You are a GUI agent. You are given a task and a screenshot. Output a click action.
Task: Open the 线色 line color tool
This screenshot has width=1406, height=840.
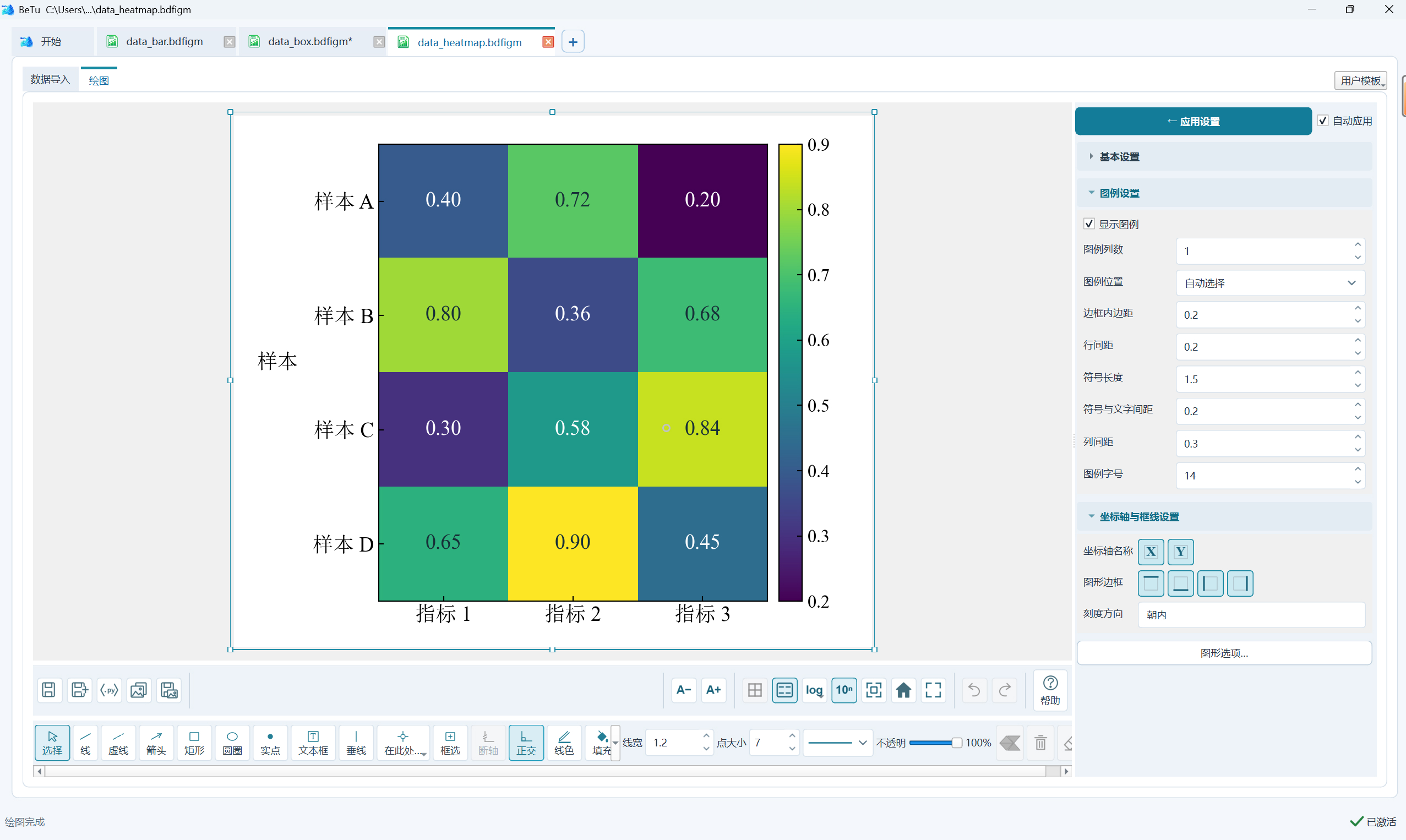pos(564,743)
